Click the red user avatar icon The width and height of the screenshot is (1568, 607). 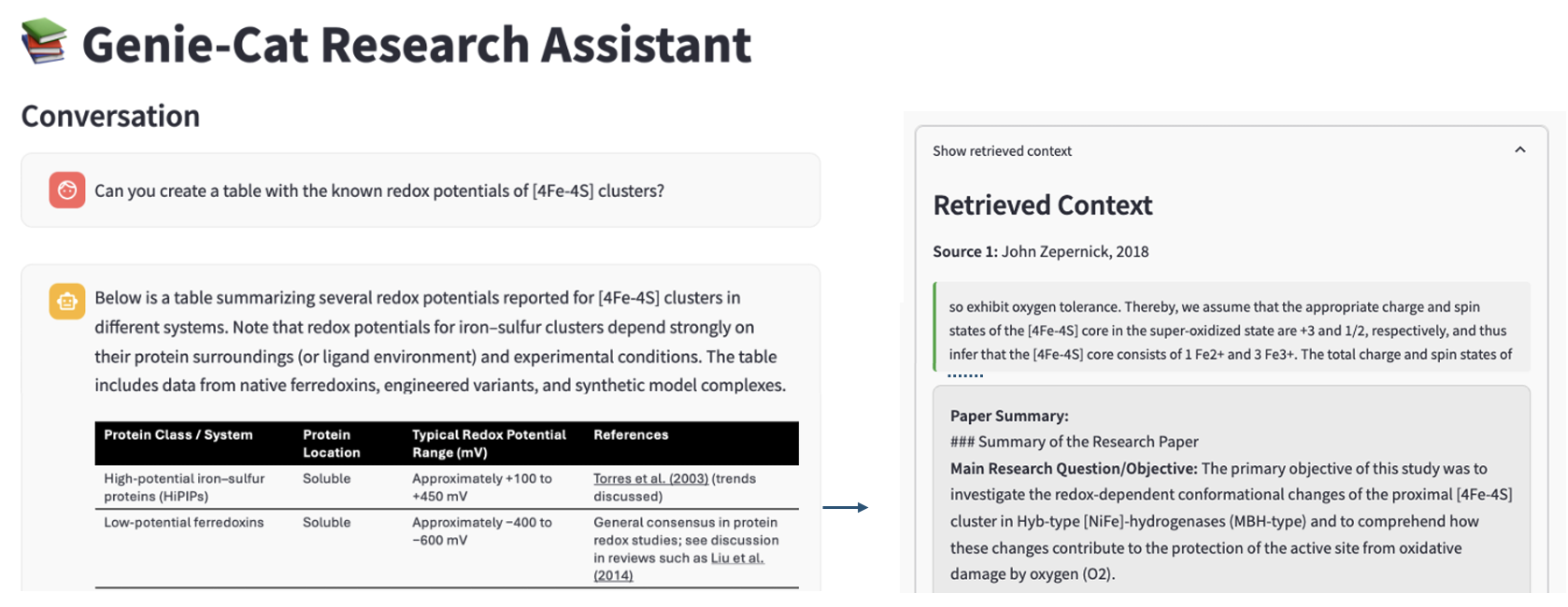click(x=67, y=191)
